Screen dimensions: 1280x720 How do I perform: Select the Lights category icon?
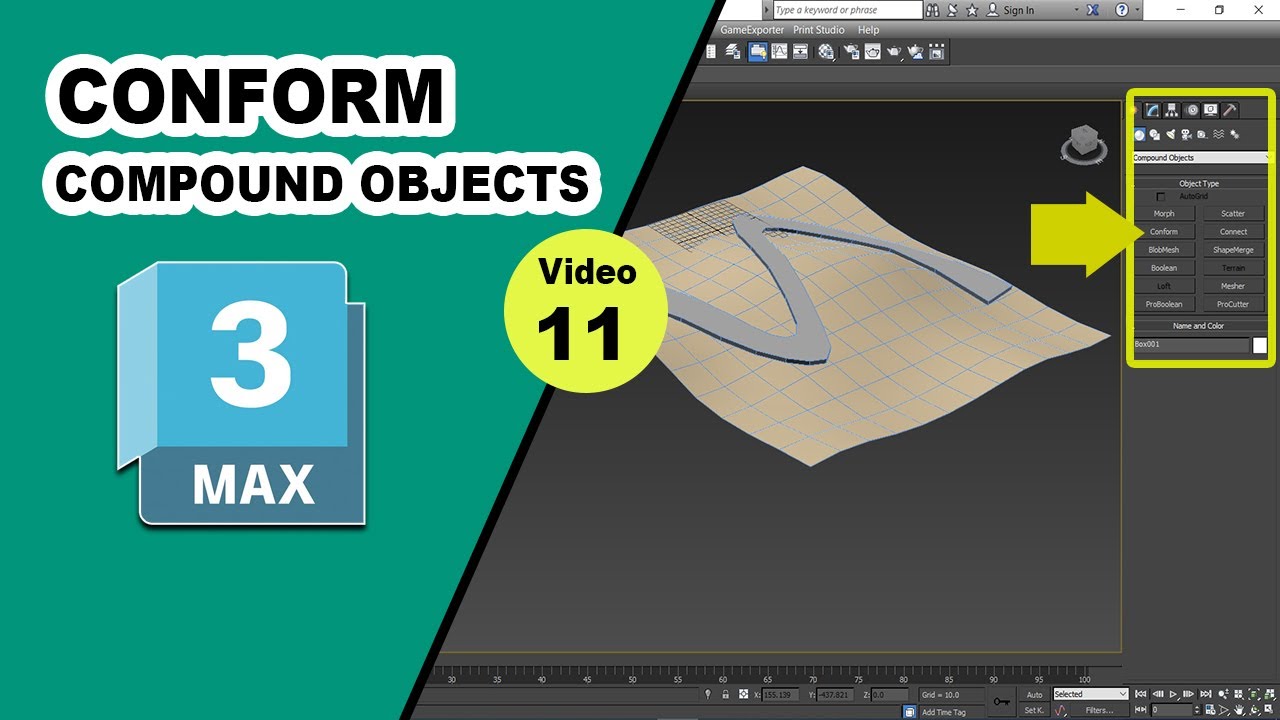coord(1170,134)
